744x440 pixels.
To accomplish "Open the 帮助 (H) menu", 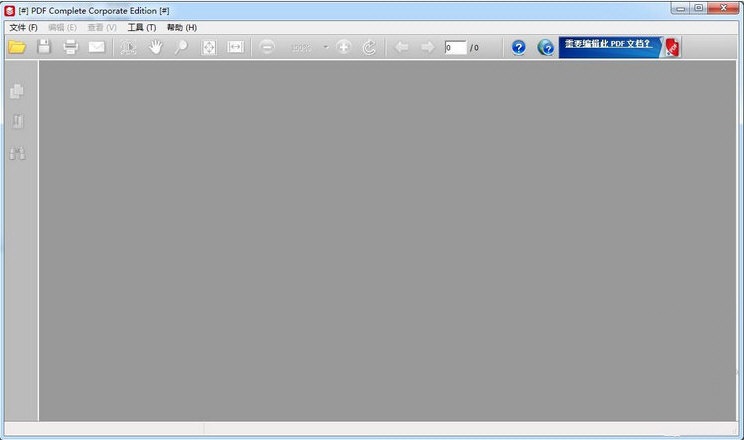I will tap(182, 28).
